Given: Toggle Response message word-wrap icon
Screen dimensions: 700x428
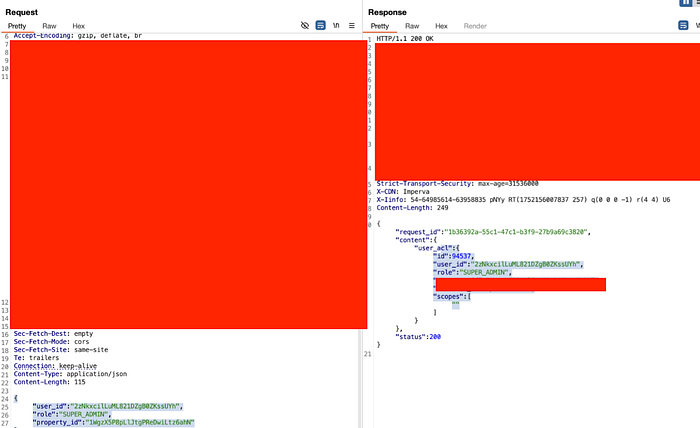Looking at the screenshot, I should click(x=683, y=25).
